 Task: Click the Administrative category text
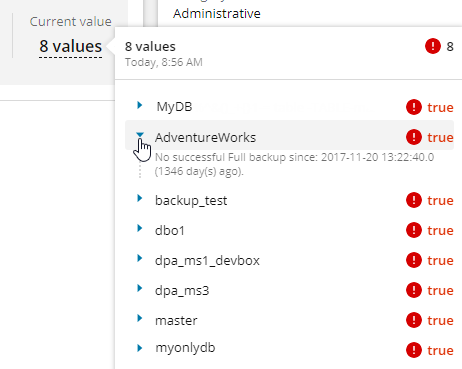click(x=217, y=14)
